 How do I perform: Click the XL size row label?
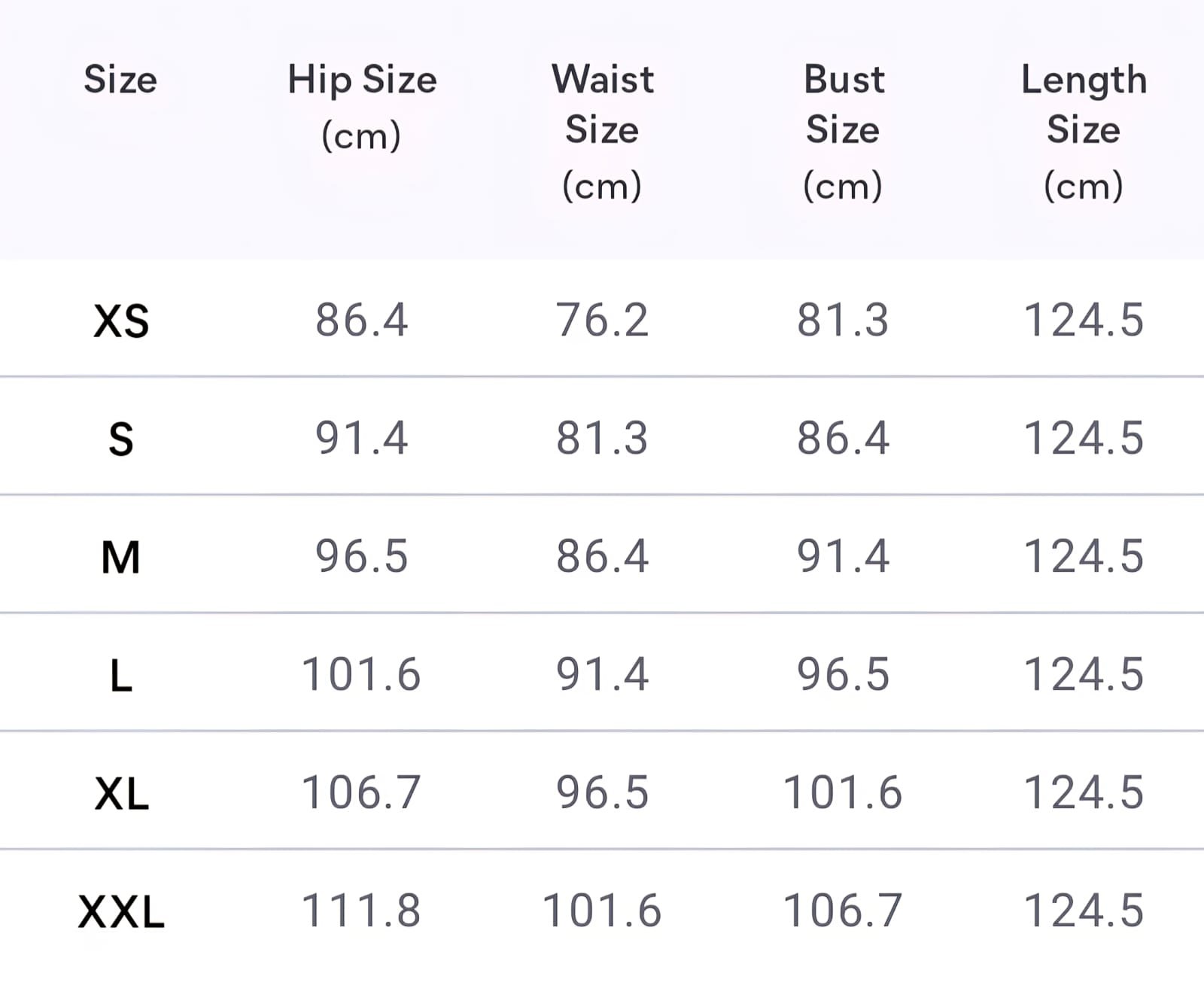[122, 794]
